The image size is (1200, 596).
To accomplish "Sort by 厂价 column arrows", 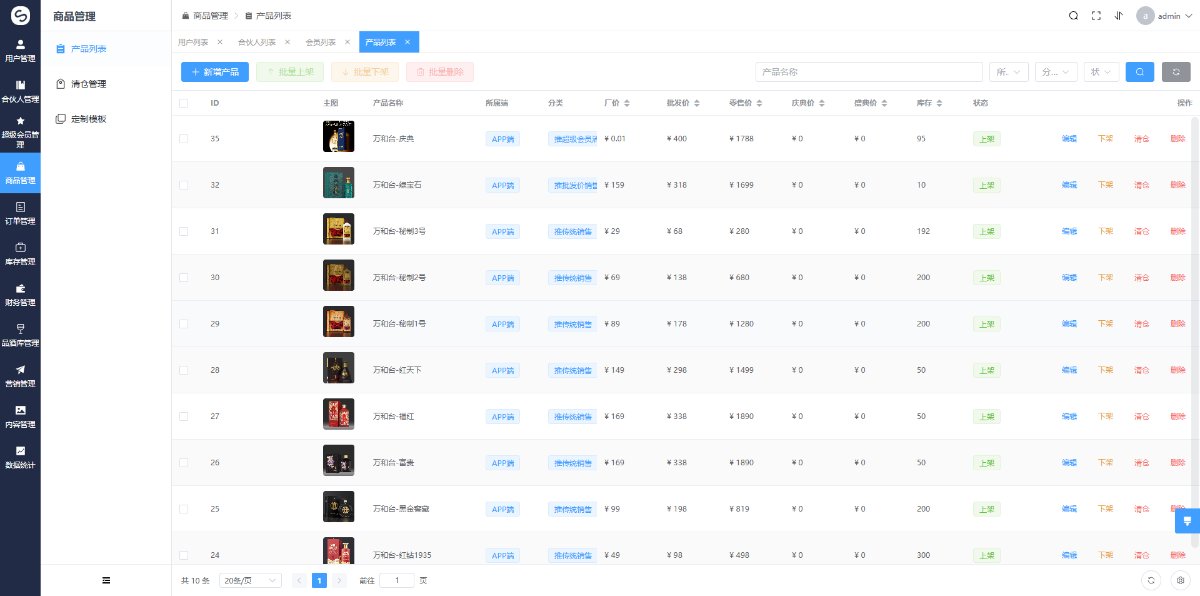I will (x=628, y=103).
